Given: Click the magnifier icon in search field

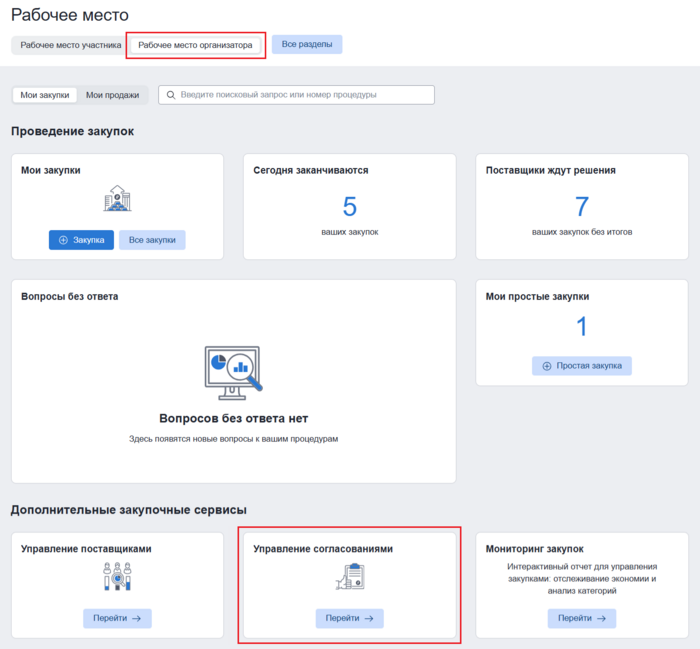Looking at the screenshot, I should [x=171, y=95].
